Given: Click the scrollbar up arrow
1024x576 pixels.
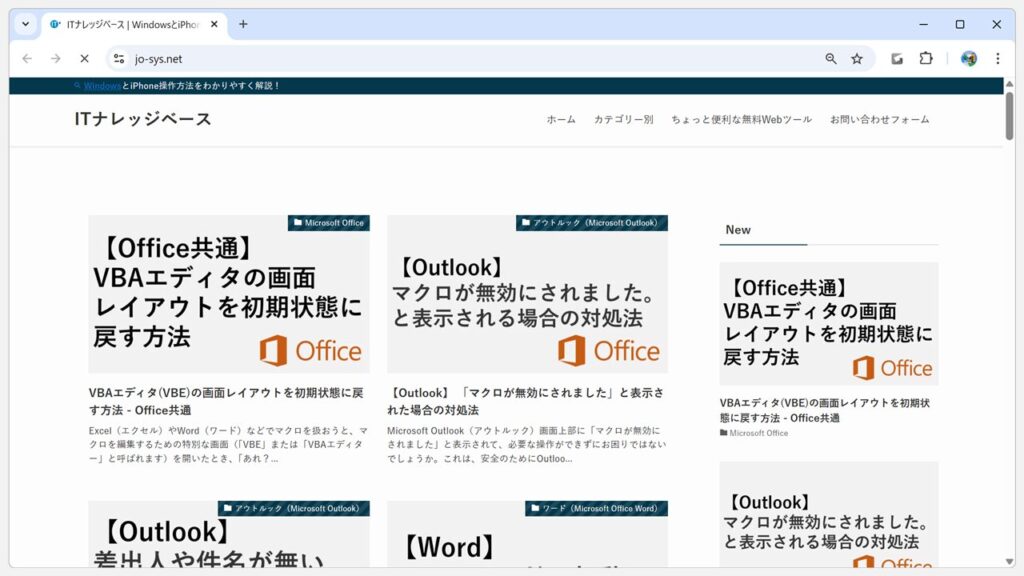Looking at the screenshot, I should [x=1009, y=84].
